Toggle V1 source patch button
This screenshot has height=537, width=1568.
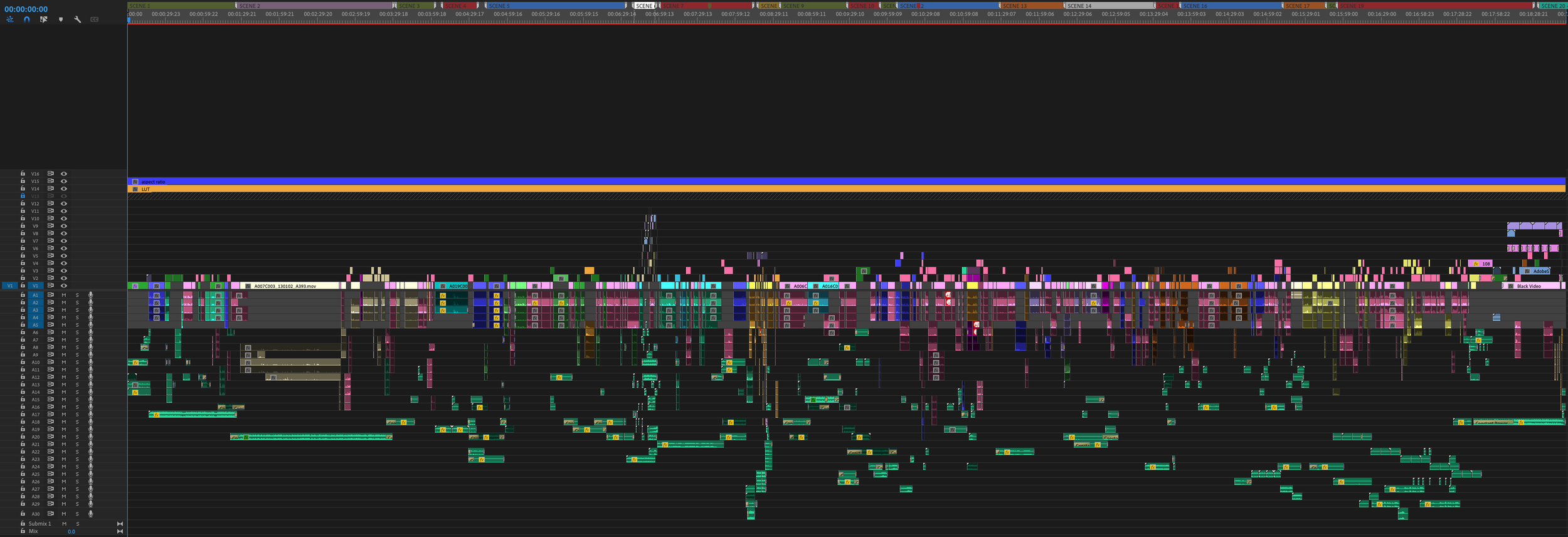tap(9, 285)
